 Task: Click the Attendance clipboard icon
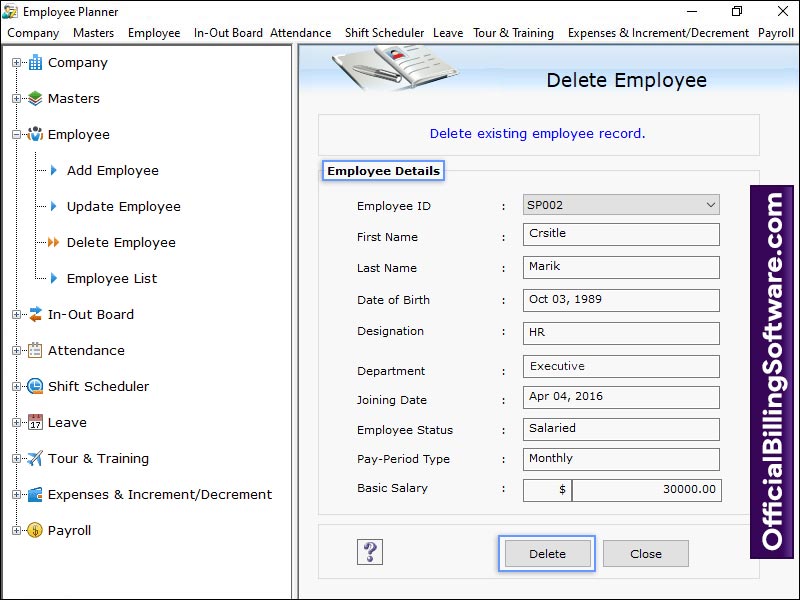[x=35, y=351]
